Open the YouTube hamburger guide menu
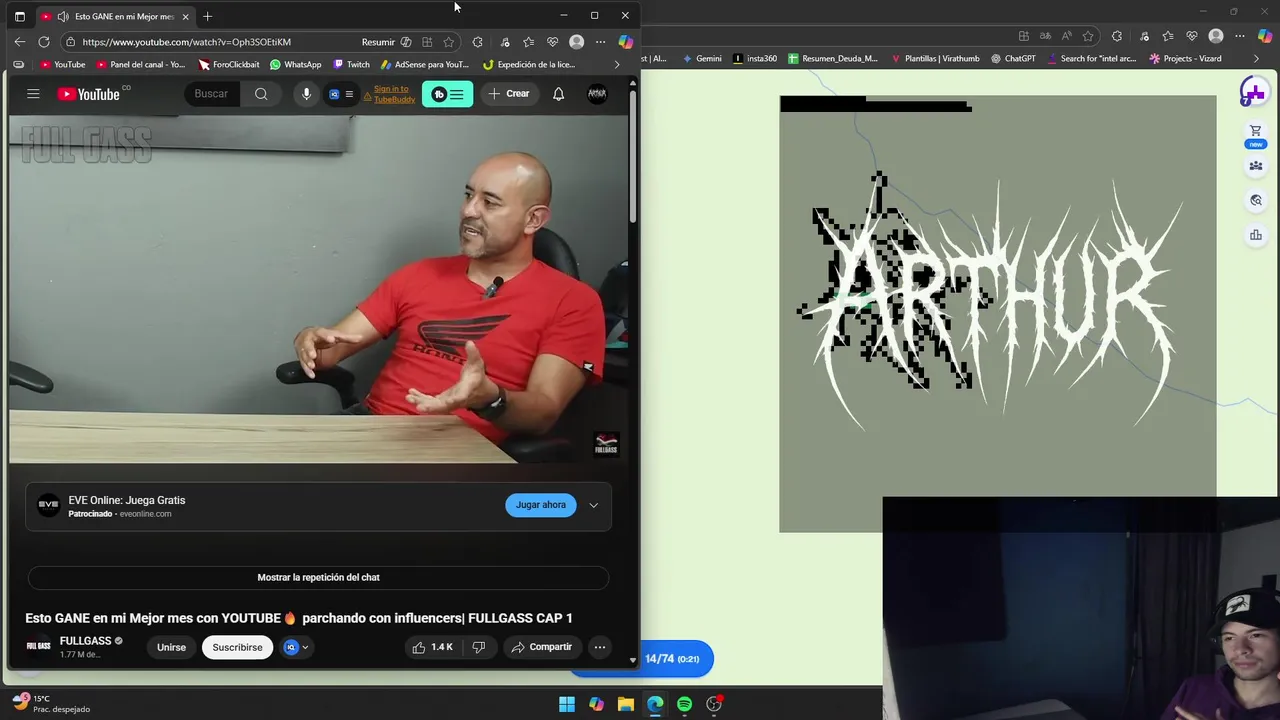 pyautogui.click(x=33, y=94)
